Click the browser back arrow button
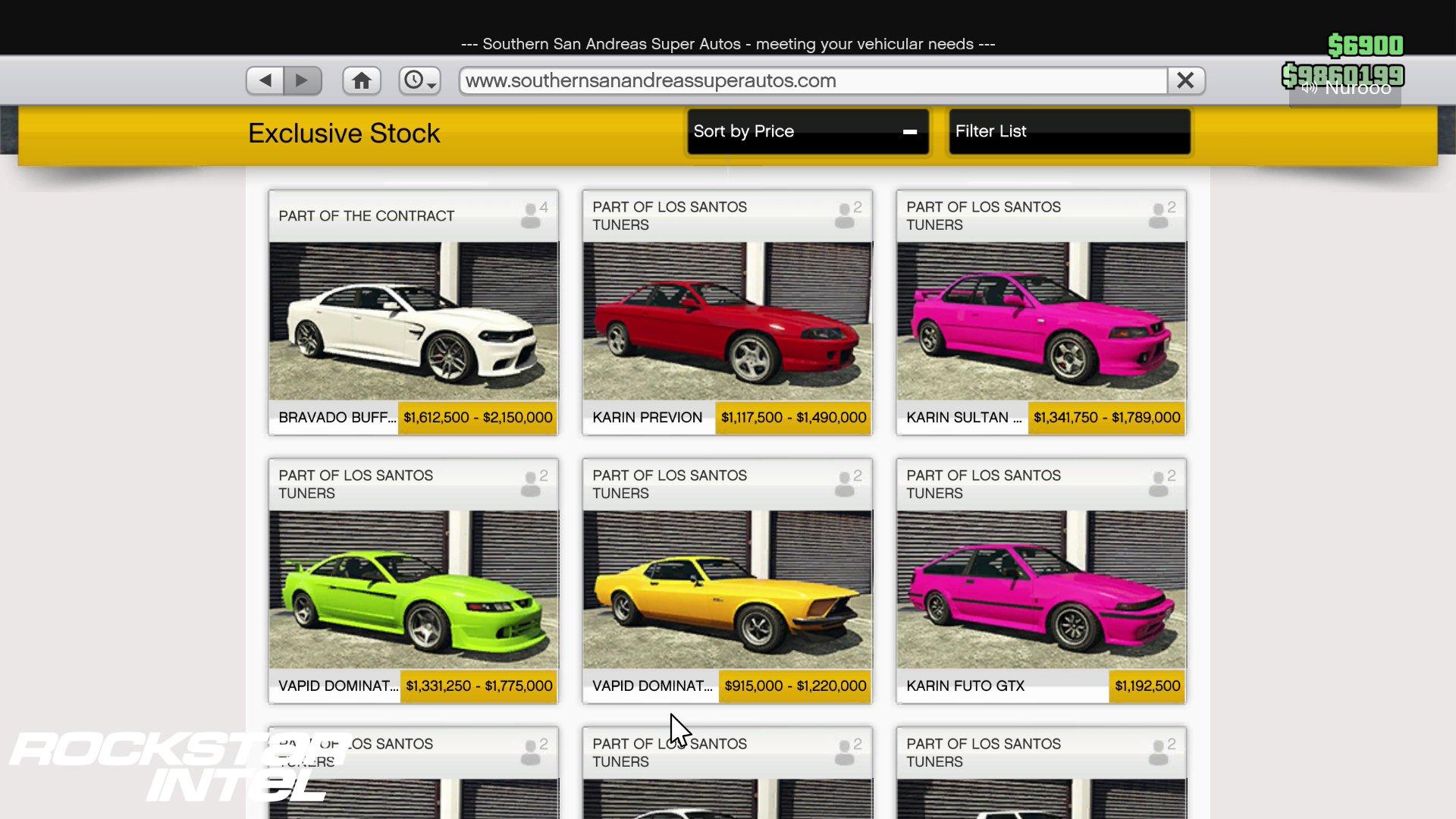Image resolution: width=1456 pixels, height=819 pixels. point(265,80)
